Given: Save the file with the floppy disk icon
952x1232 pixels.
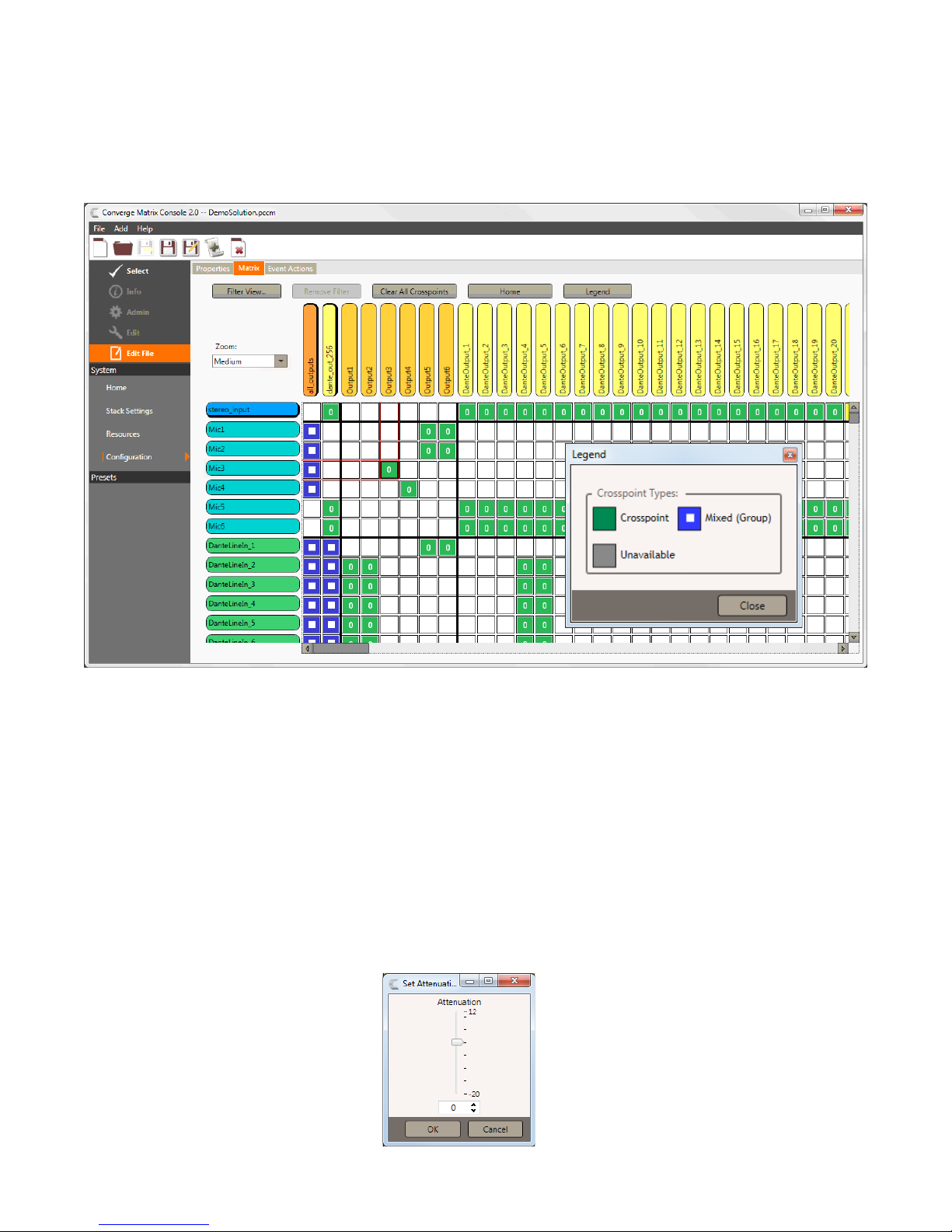Looking at the screenshot, I should tap(168, 248).
